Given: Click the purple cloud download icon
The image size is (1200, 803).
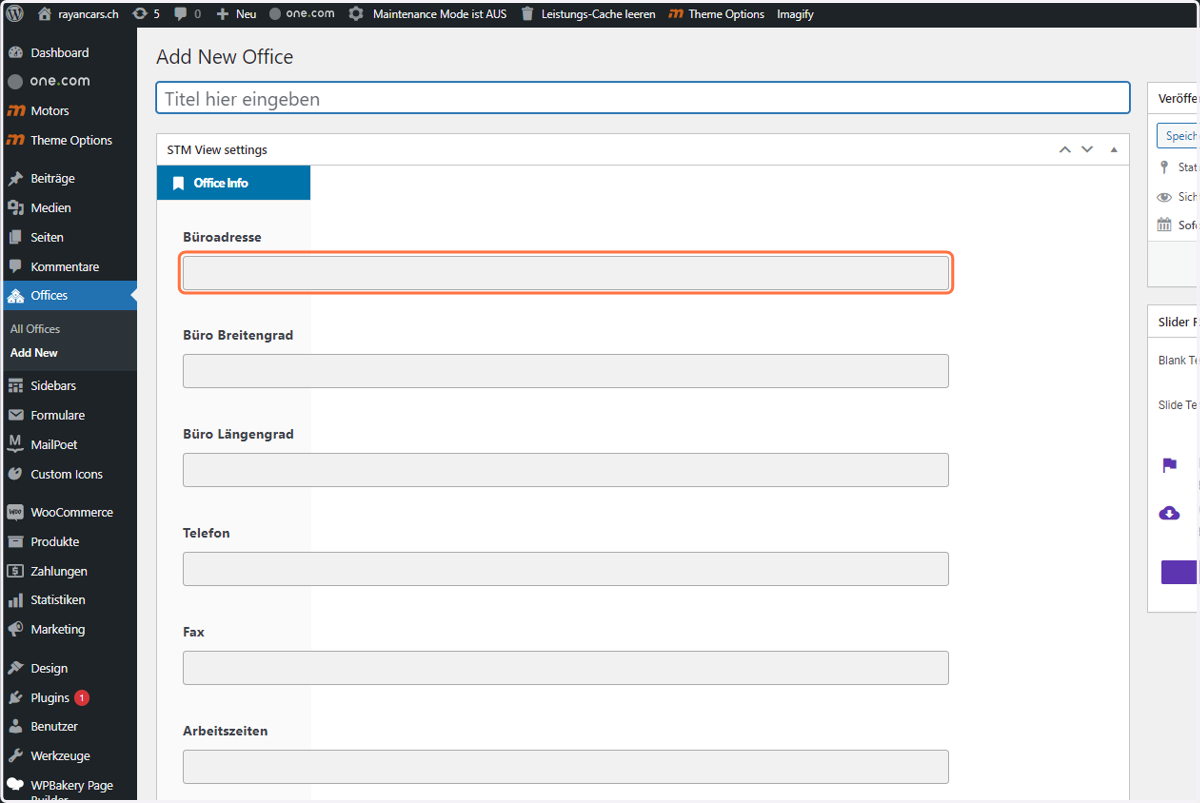Looking at the screenshot, I should pos(1169,513).
